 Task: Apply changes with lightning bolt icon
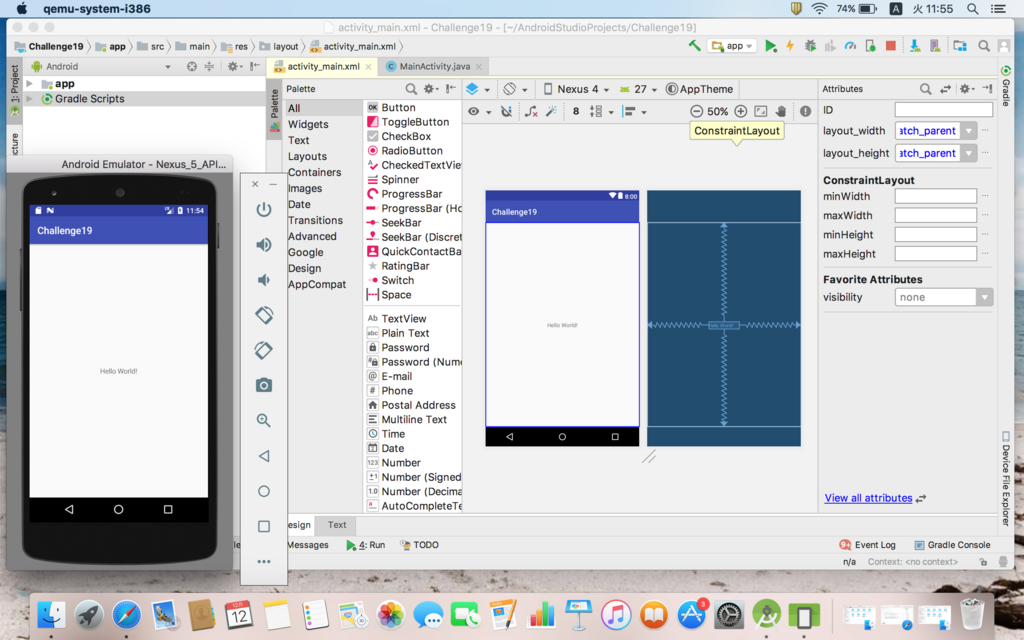tap(790, 46)
